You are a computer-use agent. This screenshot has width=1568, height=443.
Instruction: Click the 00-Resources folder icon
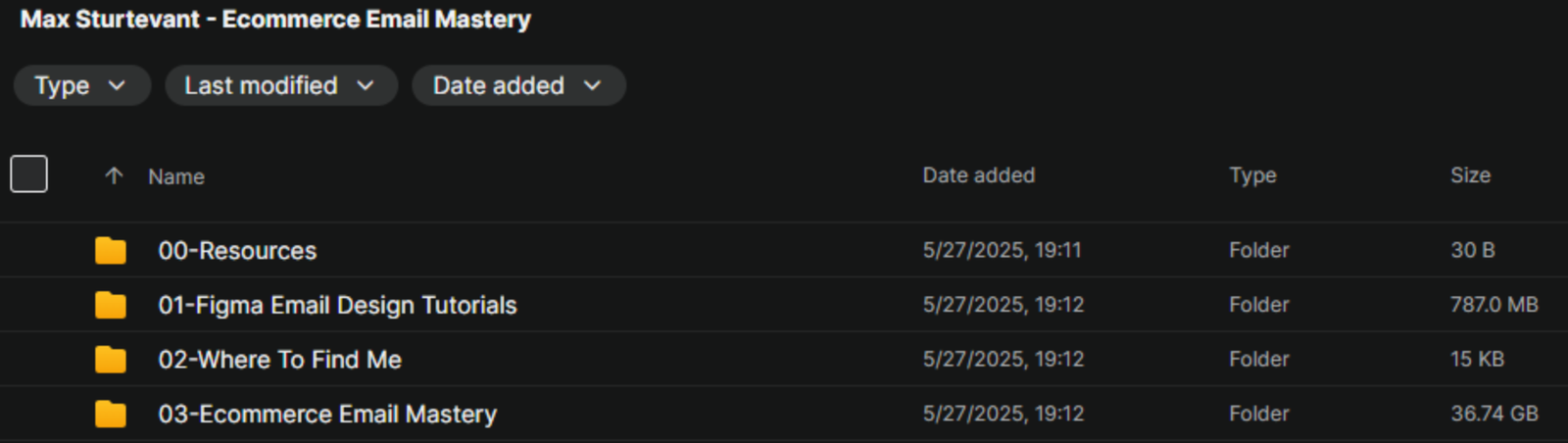pos(111,251)
